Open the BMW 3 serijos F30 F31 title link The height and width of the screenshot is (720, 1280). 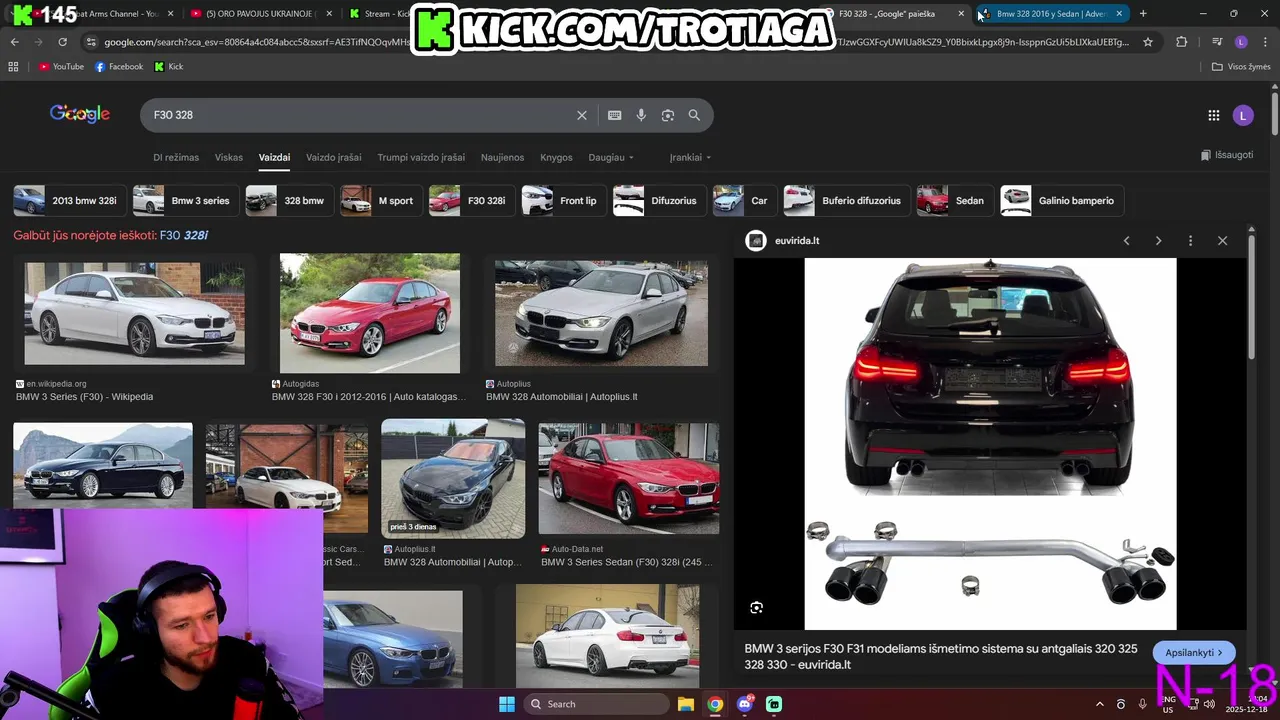point(941,656)
